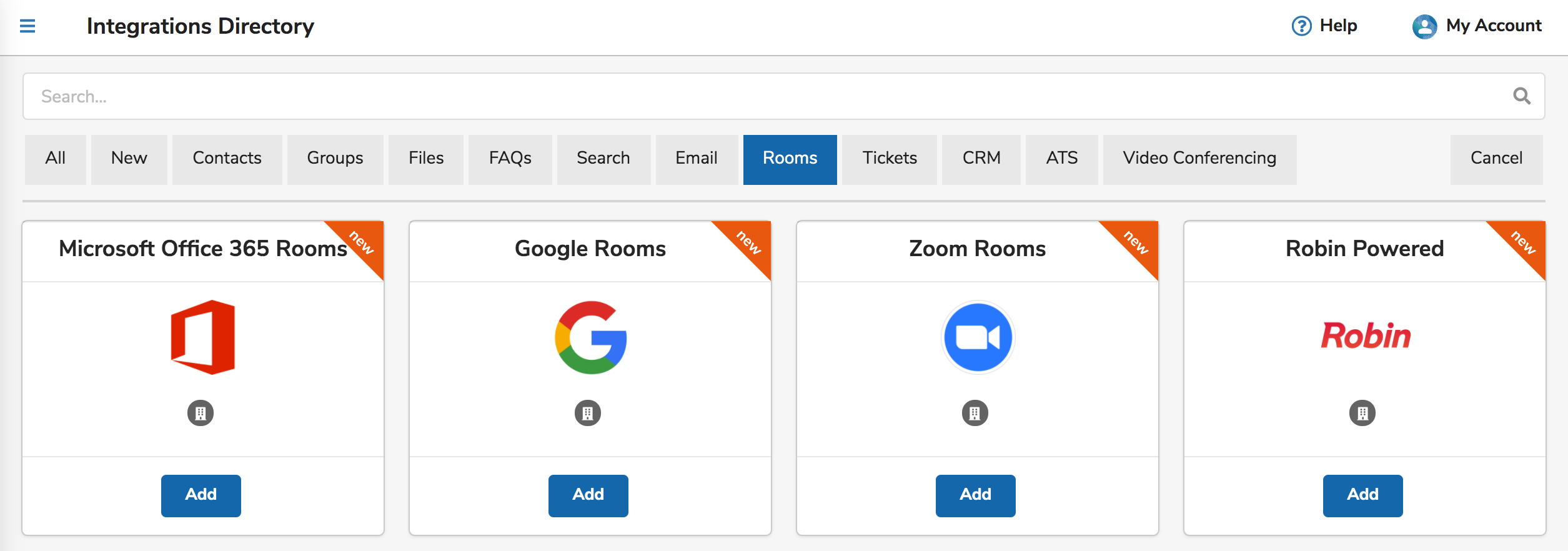Click the My Account avatar icon

(1424, 26)
